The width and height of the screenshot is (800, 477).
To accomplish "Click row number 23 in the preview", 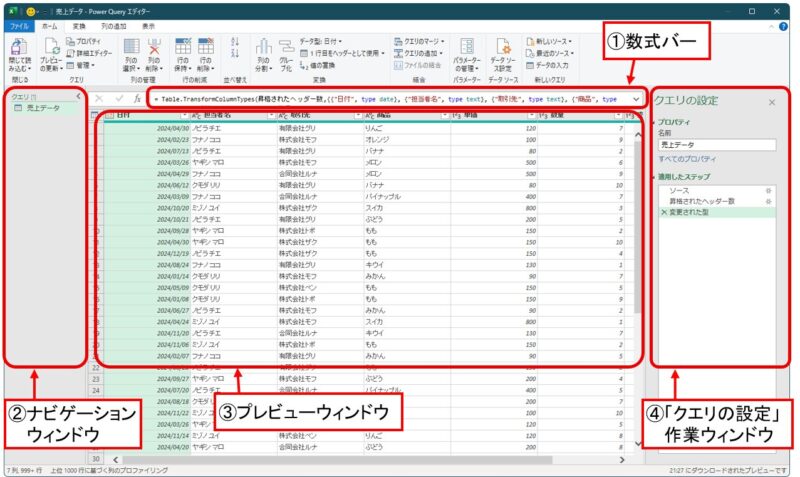I will (96, 379).
